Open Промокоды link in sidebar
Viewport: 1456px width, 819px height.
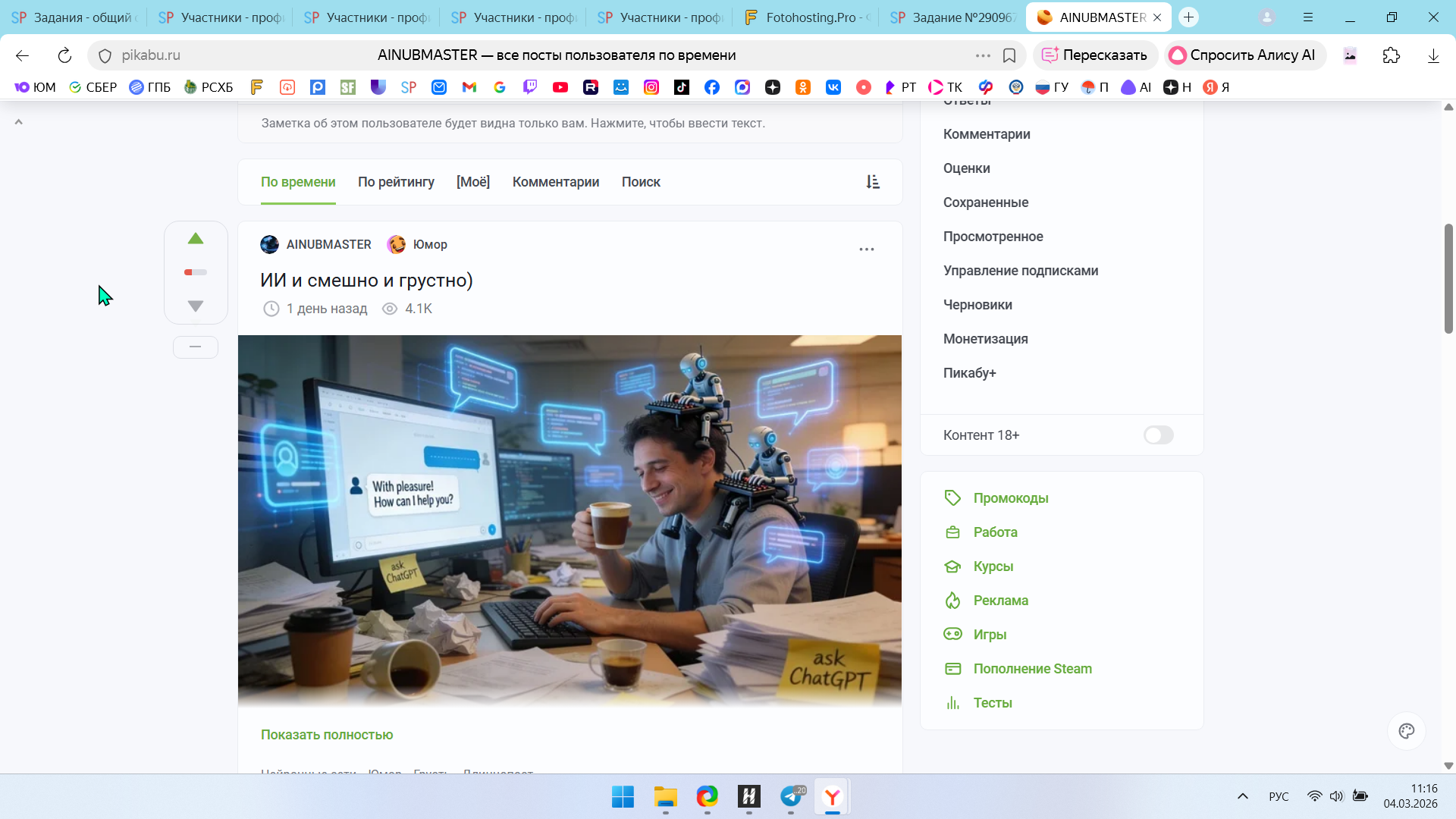(x=1011, y=498)
